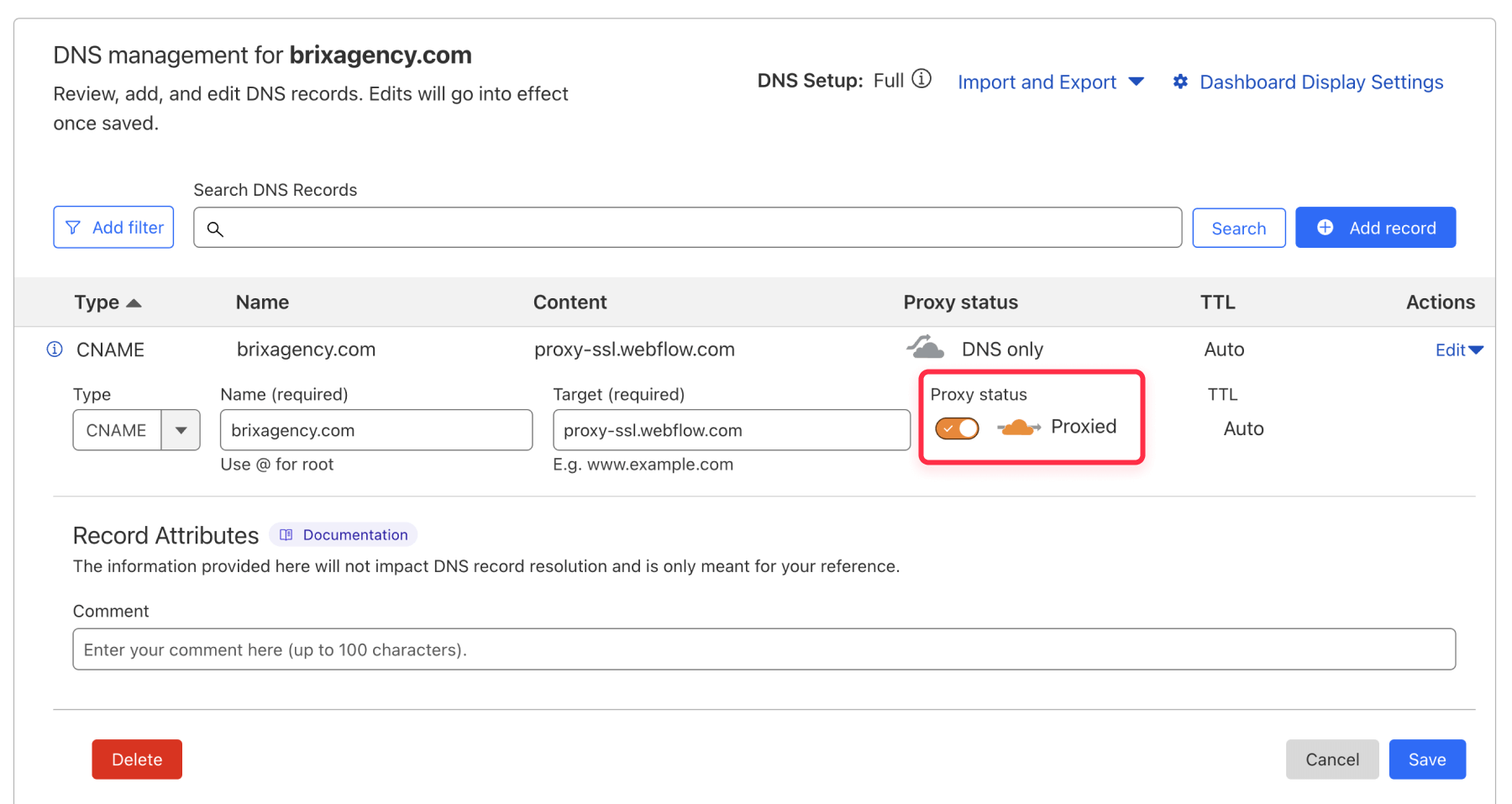Click the Name (required) input field

pyautogui.click(x=376, y=430)
